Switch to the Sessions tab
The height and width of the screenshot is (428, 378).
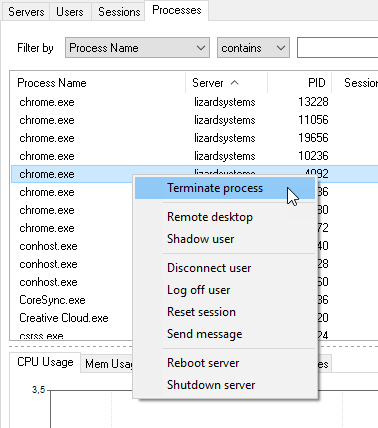(119, 12)
